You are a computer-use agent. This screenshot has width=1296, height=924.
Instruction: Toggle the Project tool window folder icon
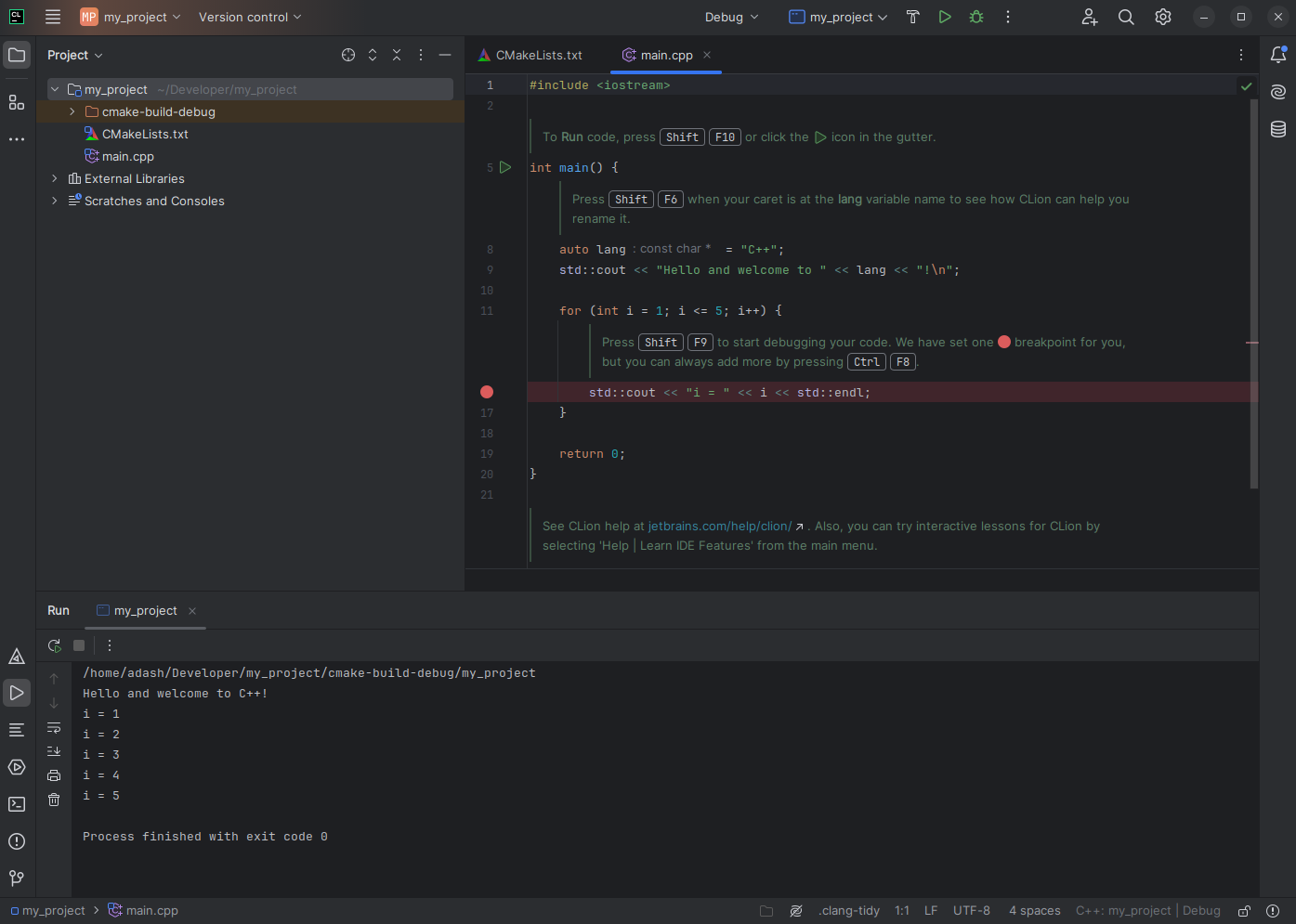tap(17, 55)
